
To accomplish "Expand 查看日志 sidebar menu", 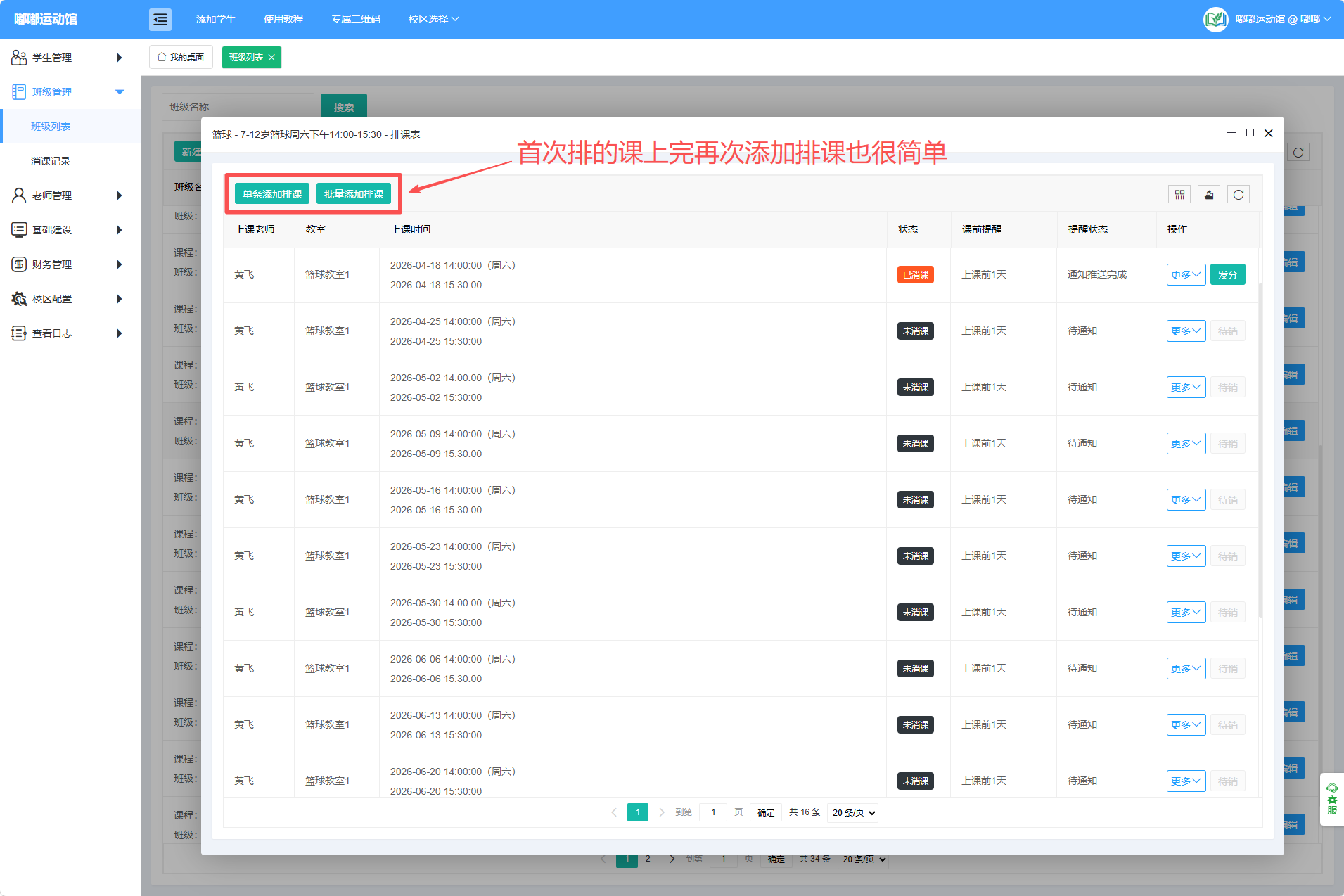I will pyautogui.click(x=70, y=333).
